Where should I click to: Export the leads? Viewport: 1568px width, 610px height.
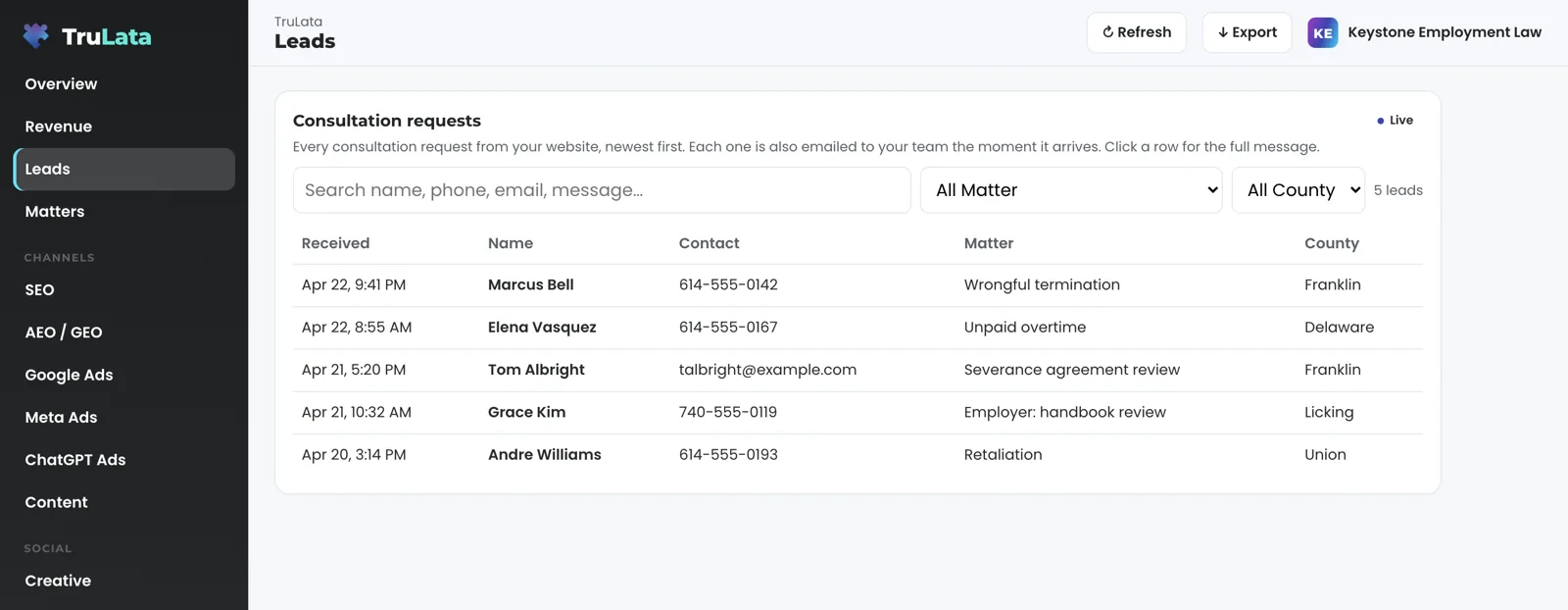(x=1247, y=32)
